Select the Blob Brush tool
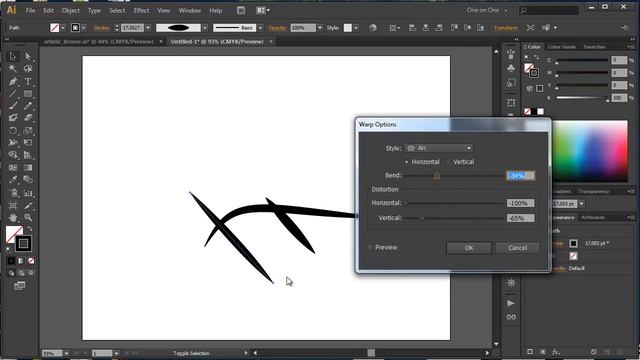This screenshot has height=360, width=640. [x=13, y=118]
